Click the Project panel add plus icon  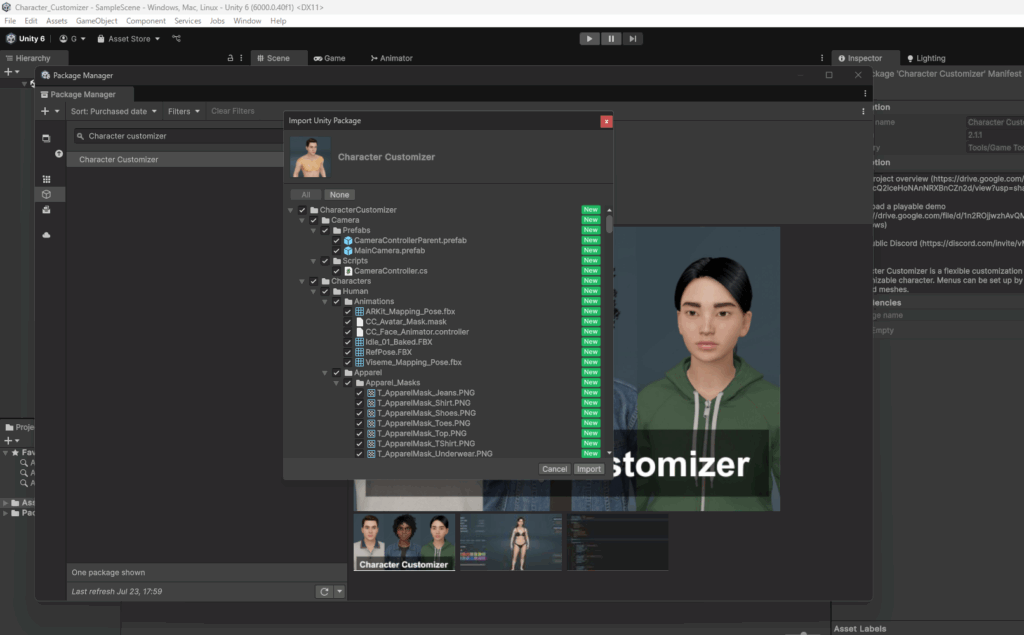[8, 440]
